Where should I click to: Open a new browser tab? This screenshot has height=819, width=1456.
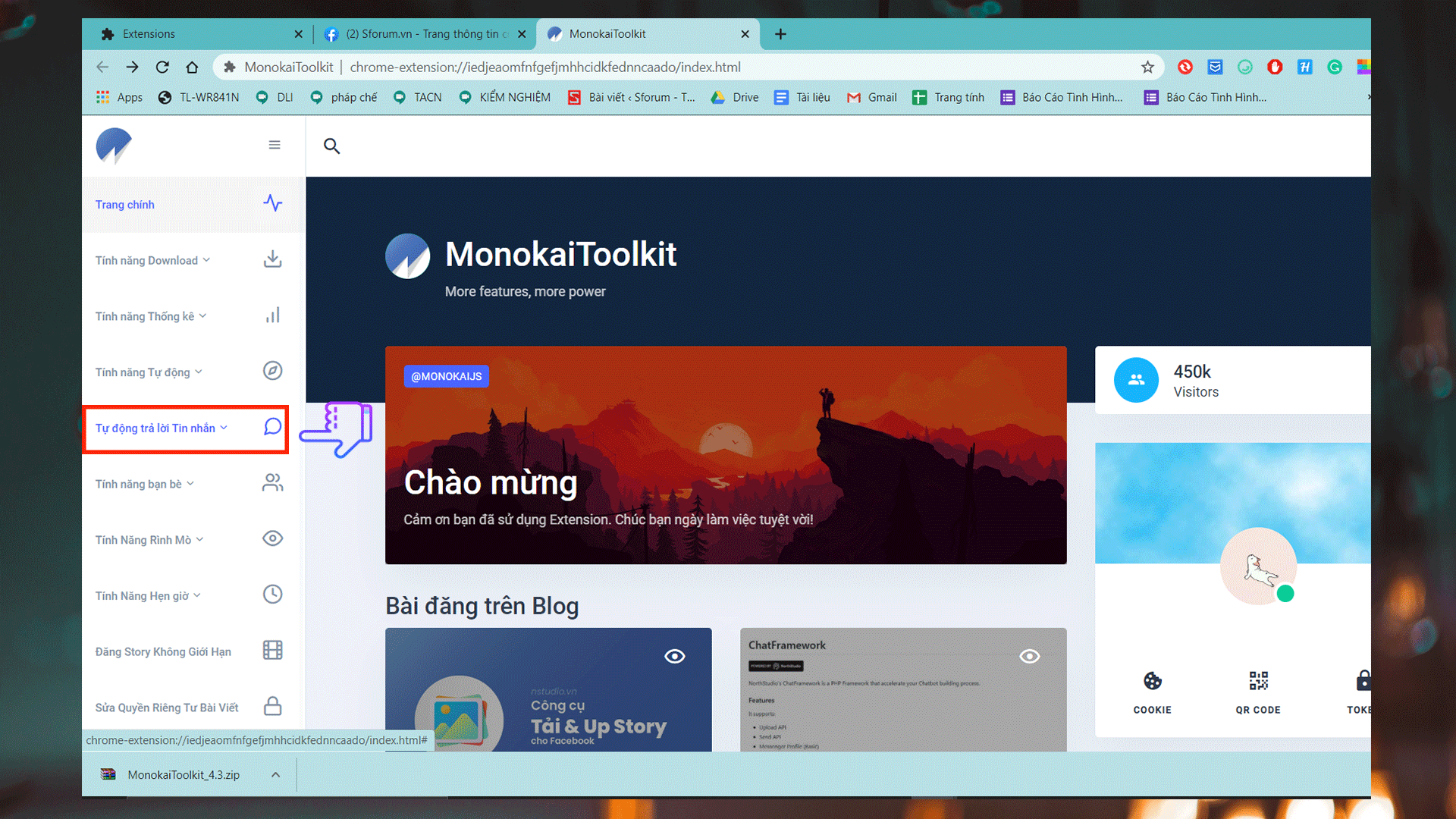780,34
